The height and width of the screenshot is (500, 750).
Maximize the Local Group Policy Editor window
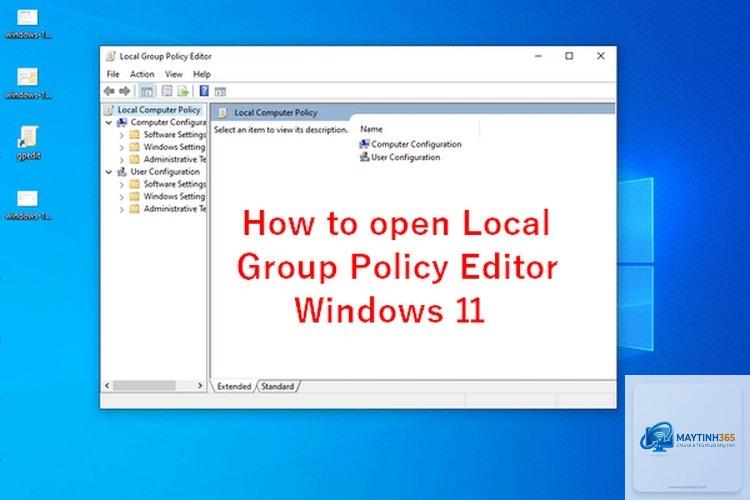[x=569, y=56]
